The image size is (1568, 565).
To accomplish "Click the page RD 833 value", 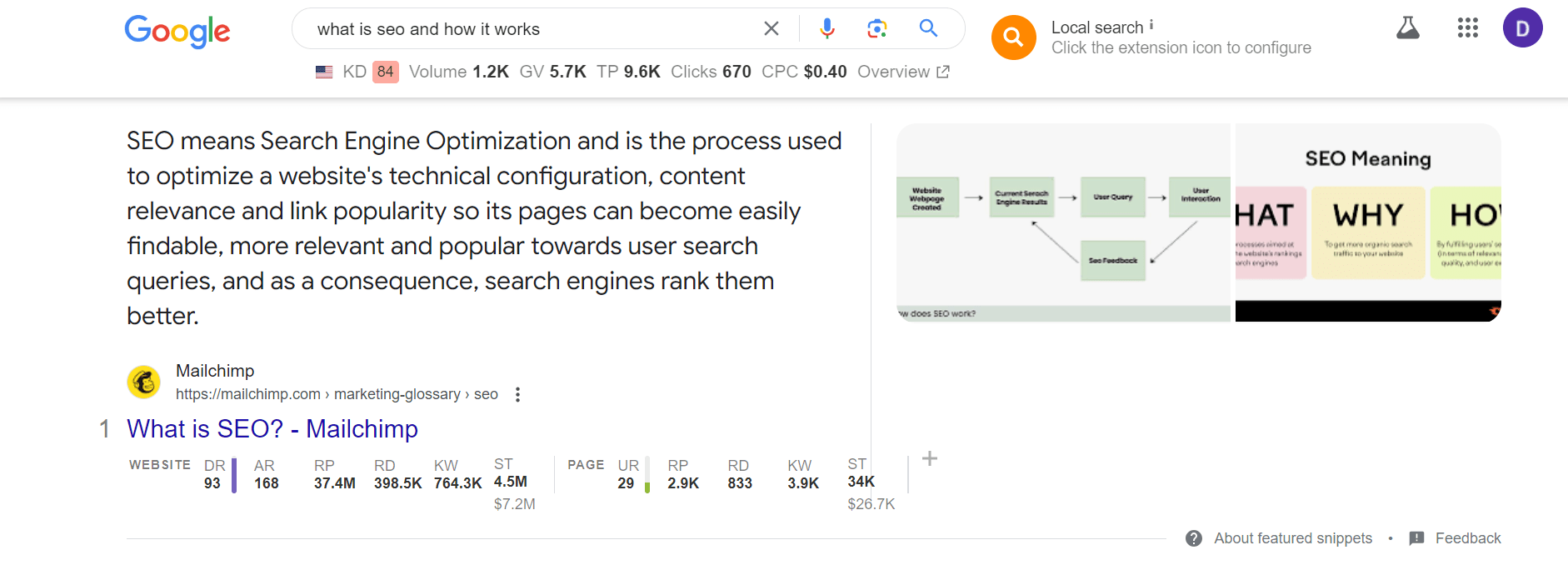I will [740, 483].
